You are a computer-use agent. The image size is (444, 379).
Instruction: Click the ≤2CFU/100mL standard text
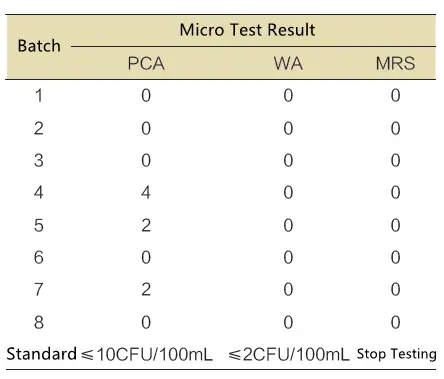tap(289, 354)
